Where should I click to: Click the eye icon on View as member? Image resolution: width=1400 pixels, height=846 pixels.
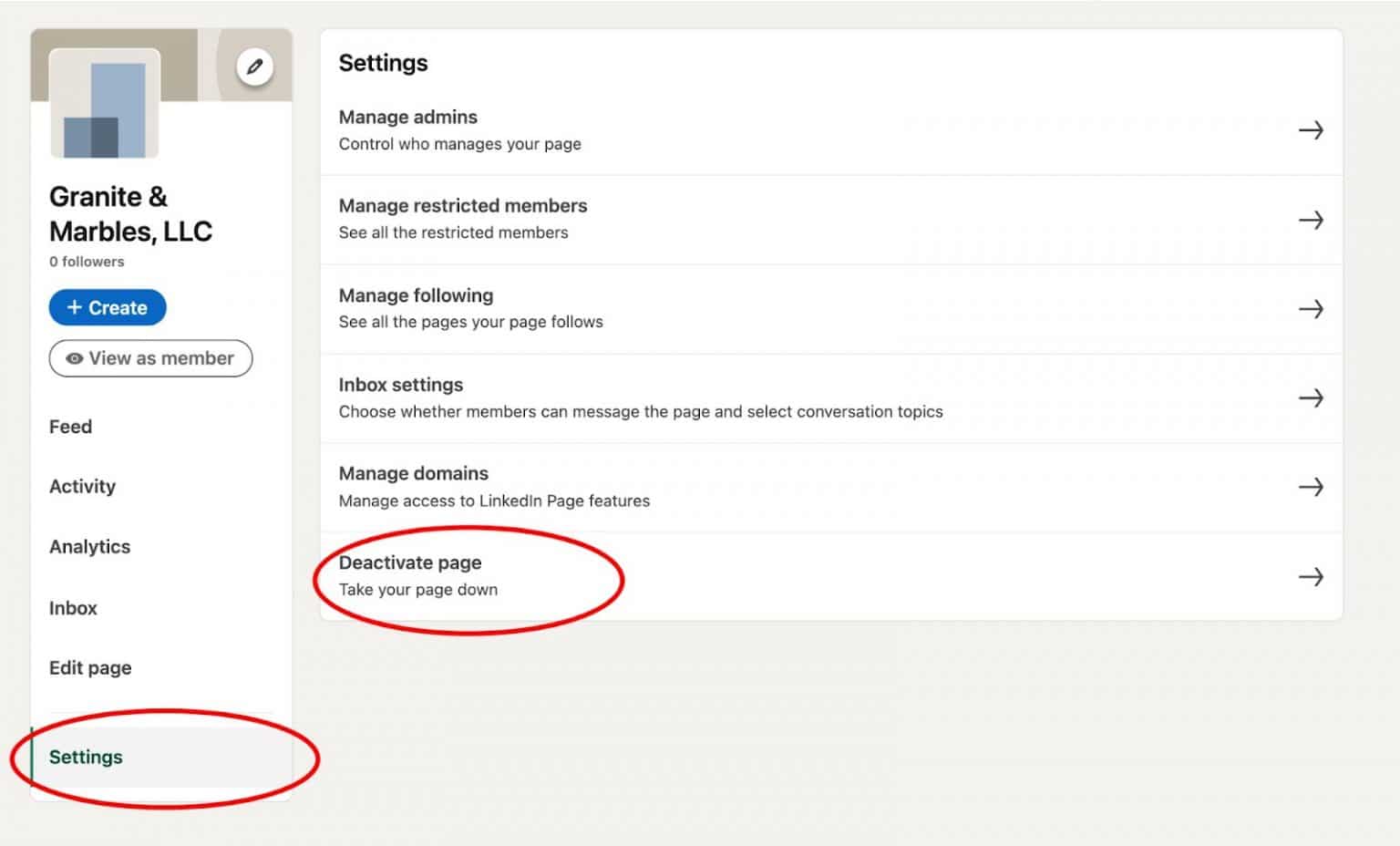[x=76, y=358]
